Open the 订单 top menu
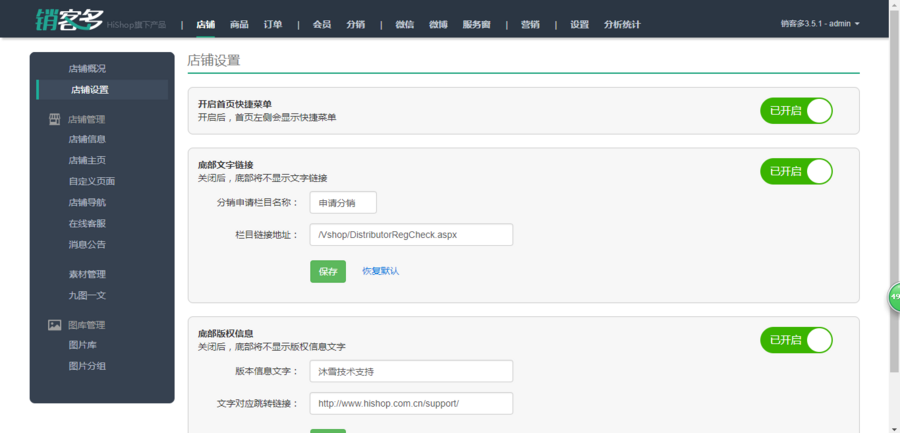This screenshot has width=900, height=433. [273, 25]
